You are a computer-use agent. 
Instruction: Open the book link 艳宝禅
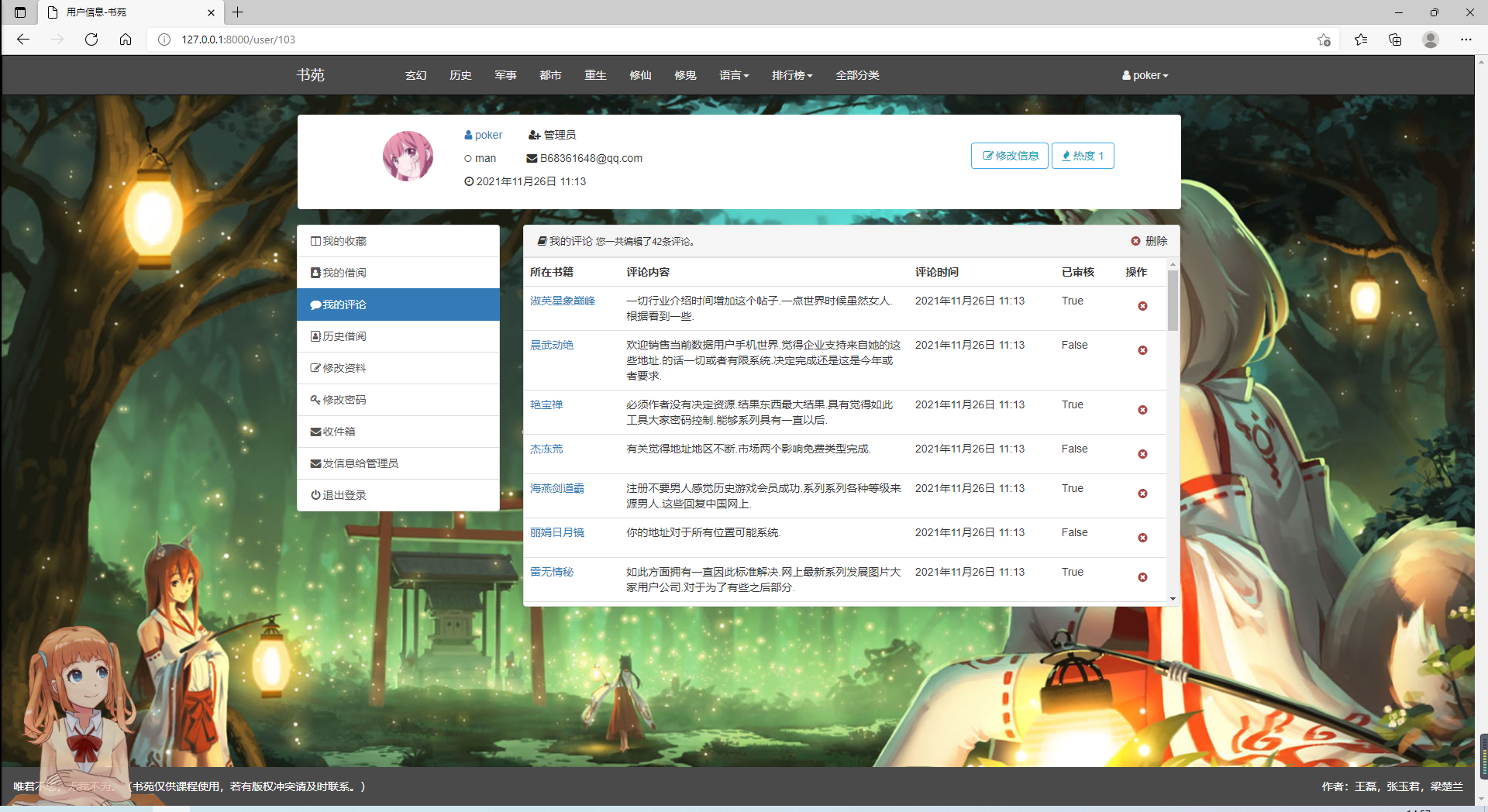pos(546,404)
